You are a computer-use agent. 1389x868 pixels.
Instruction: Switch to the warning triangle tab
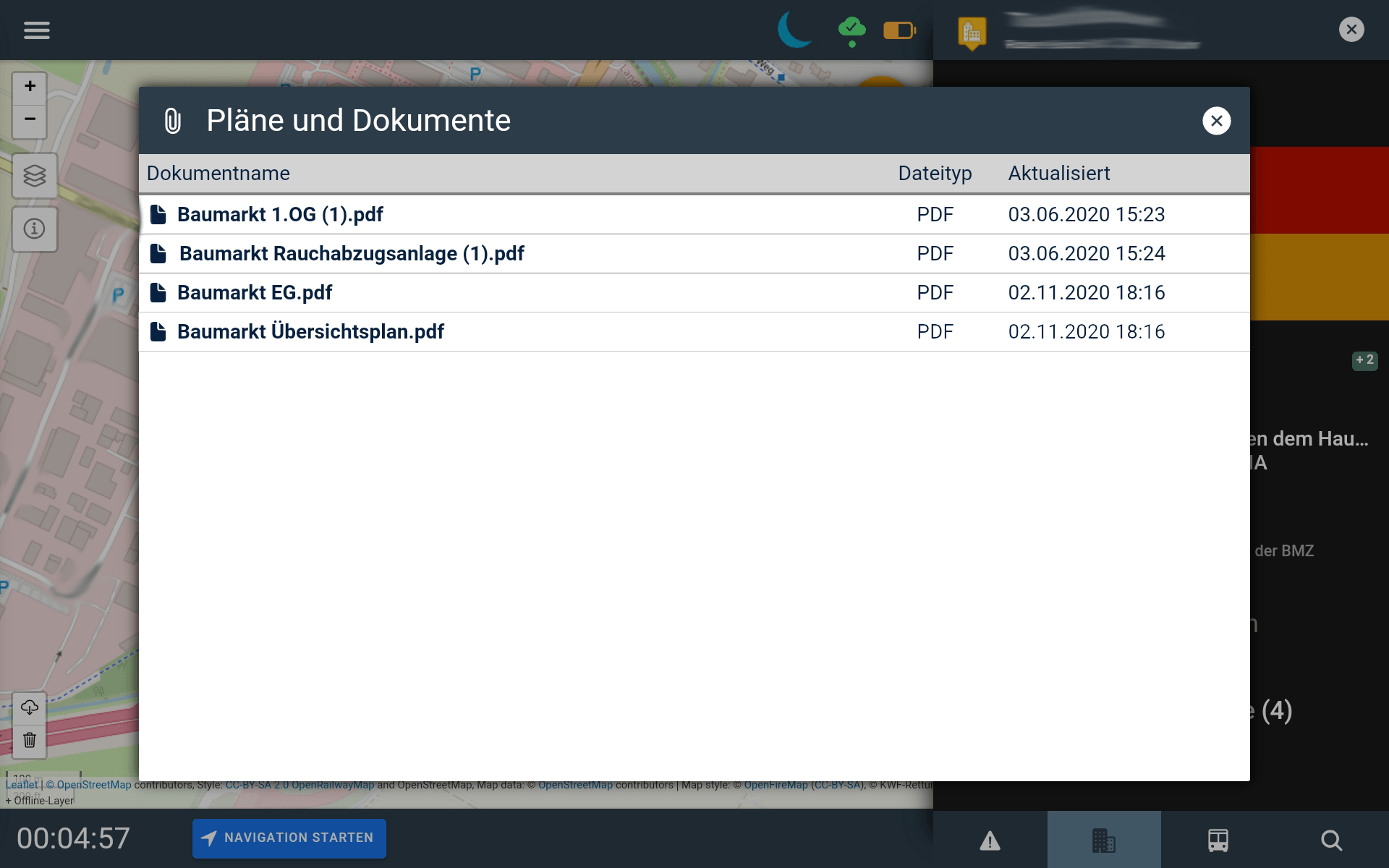[x=990, y=841]
